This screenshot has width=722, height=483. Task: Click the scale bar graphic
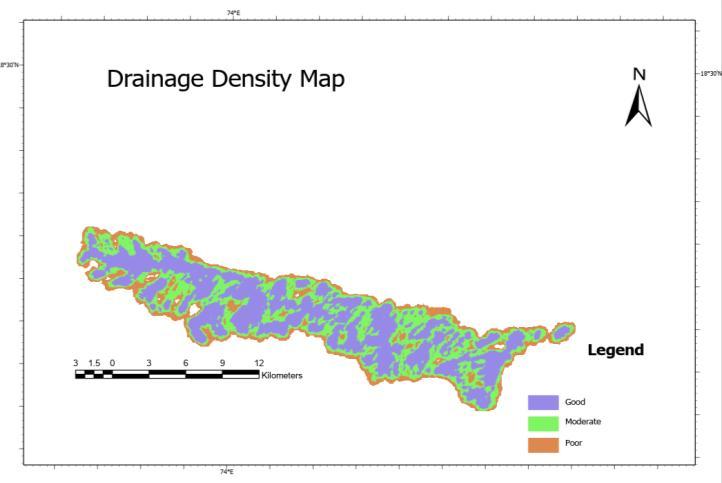(x=167, y=374)
